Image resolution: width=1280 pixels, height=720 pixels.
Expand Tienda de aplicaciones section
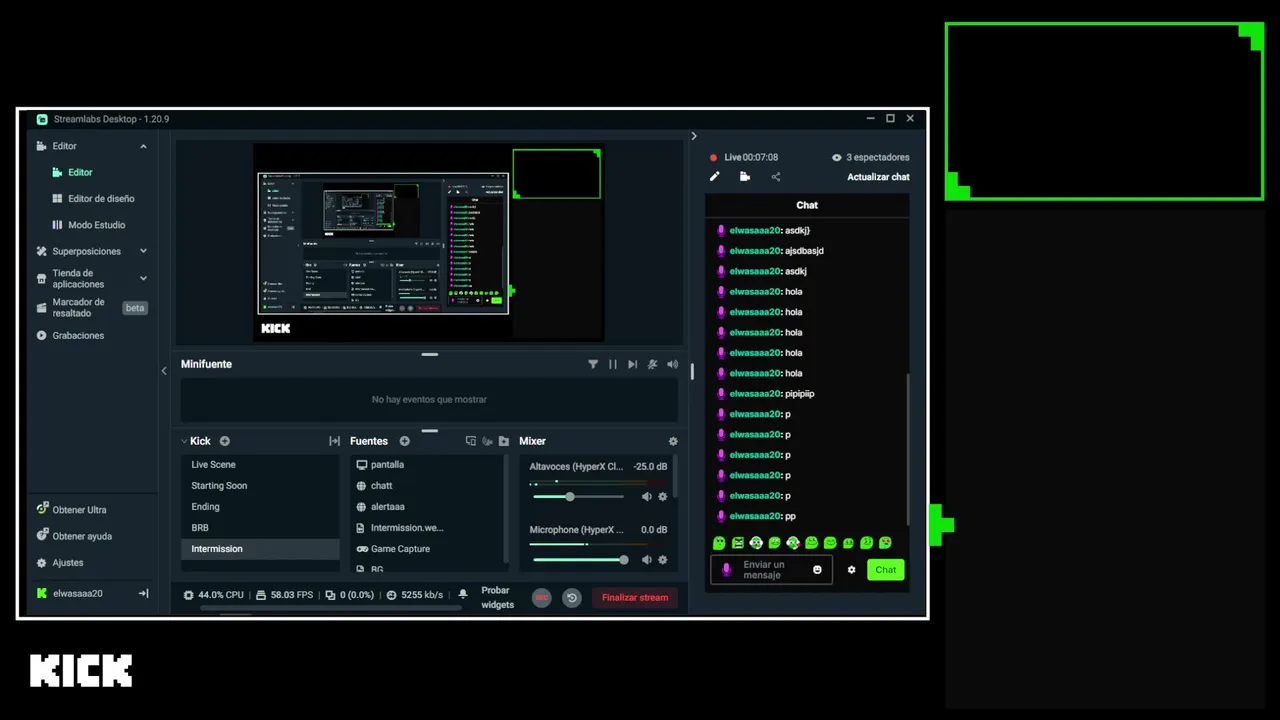click(x=143, y=278)
